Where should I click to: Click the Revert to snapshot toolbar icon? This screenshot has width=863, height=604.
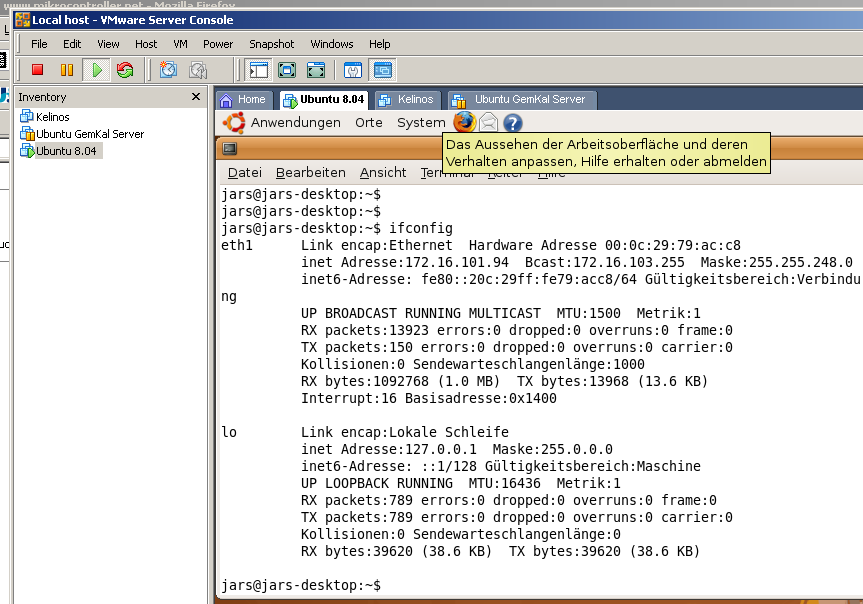198,70
